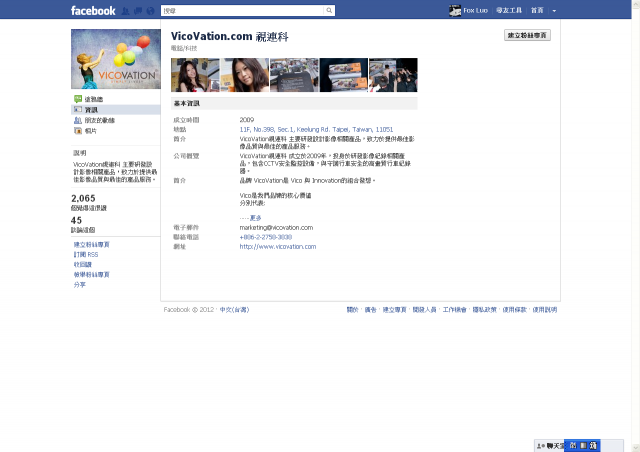Click founding year 2009 text
This screenshot has height=452, width=640.
click(x=247, y=120)
